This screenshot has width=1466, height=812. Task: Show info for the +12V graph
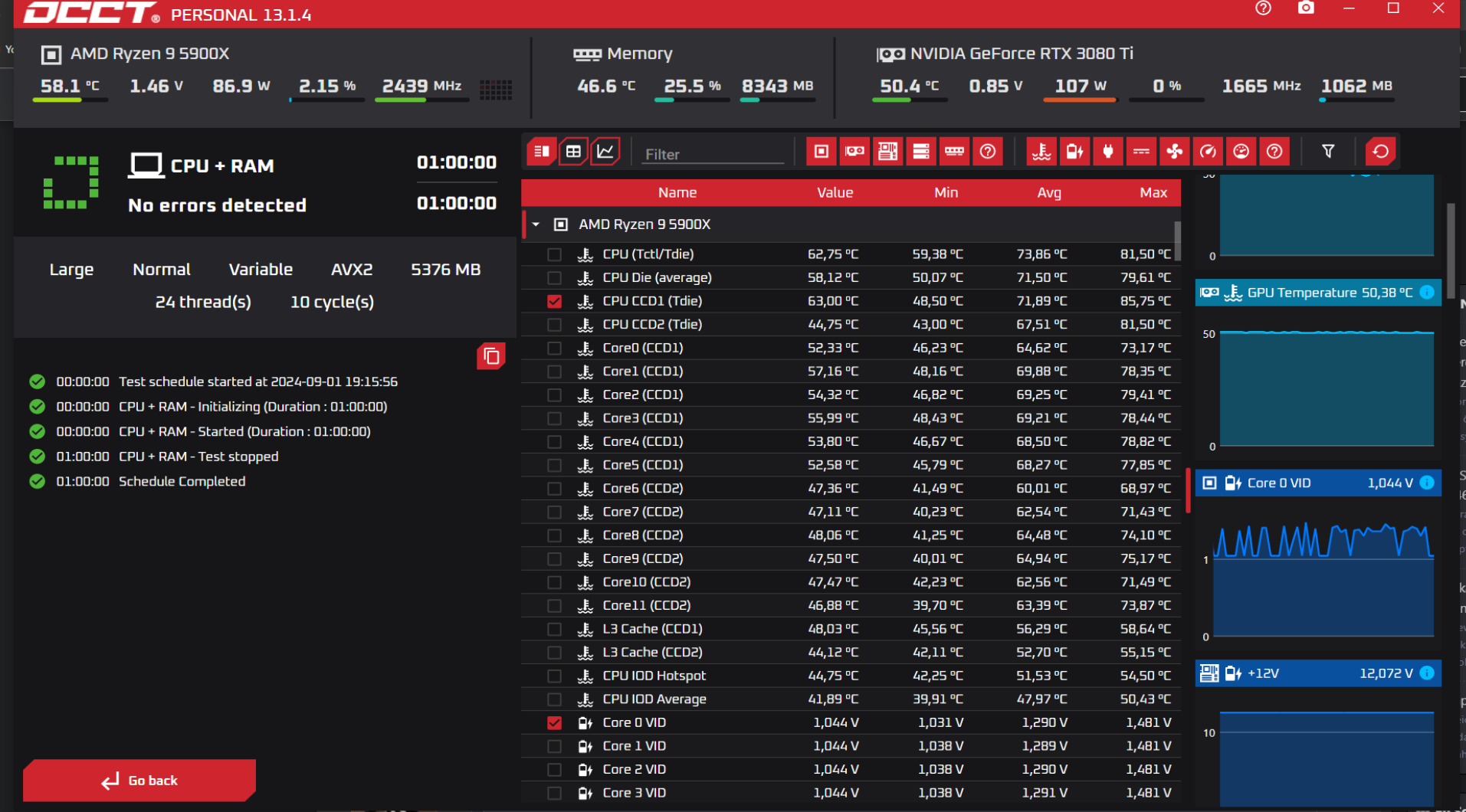[x=1427, y=673]
